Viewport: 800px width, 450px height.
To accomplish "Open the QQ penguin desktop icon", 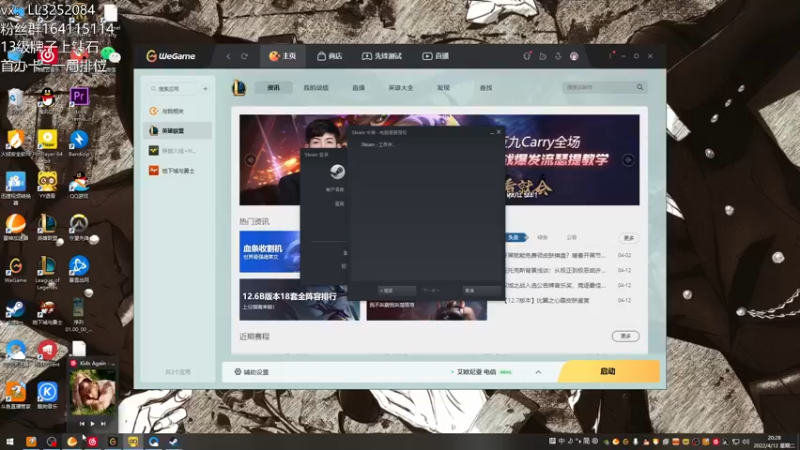I will (47, 99).
